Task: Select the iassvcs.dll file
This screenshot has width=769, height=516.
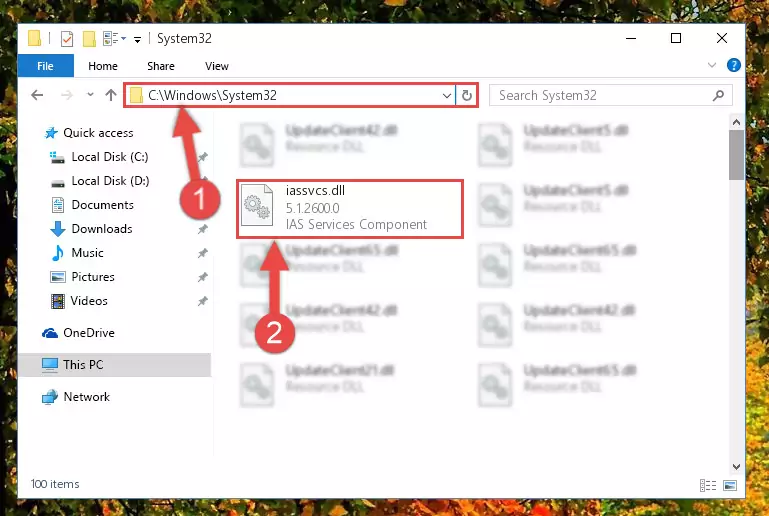Action: 350,209
